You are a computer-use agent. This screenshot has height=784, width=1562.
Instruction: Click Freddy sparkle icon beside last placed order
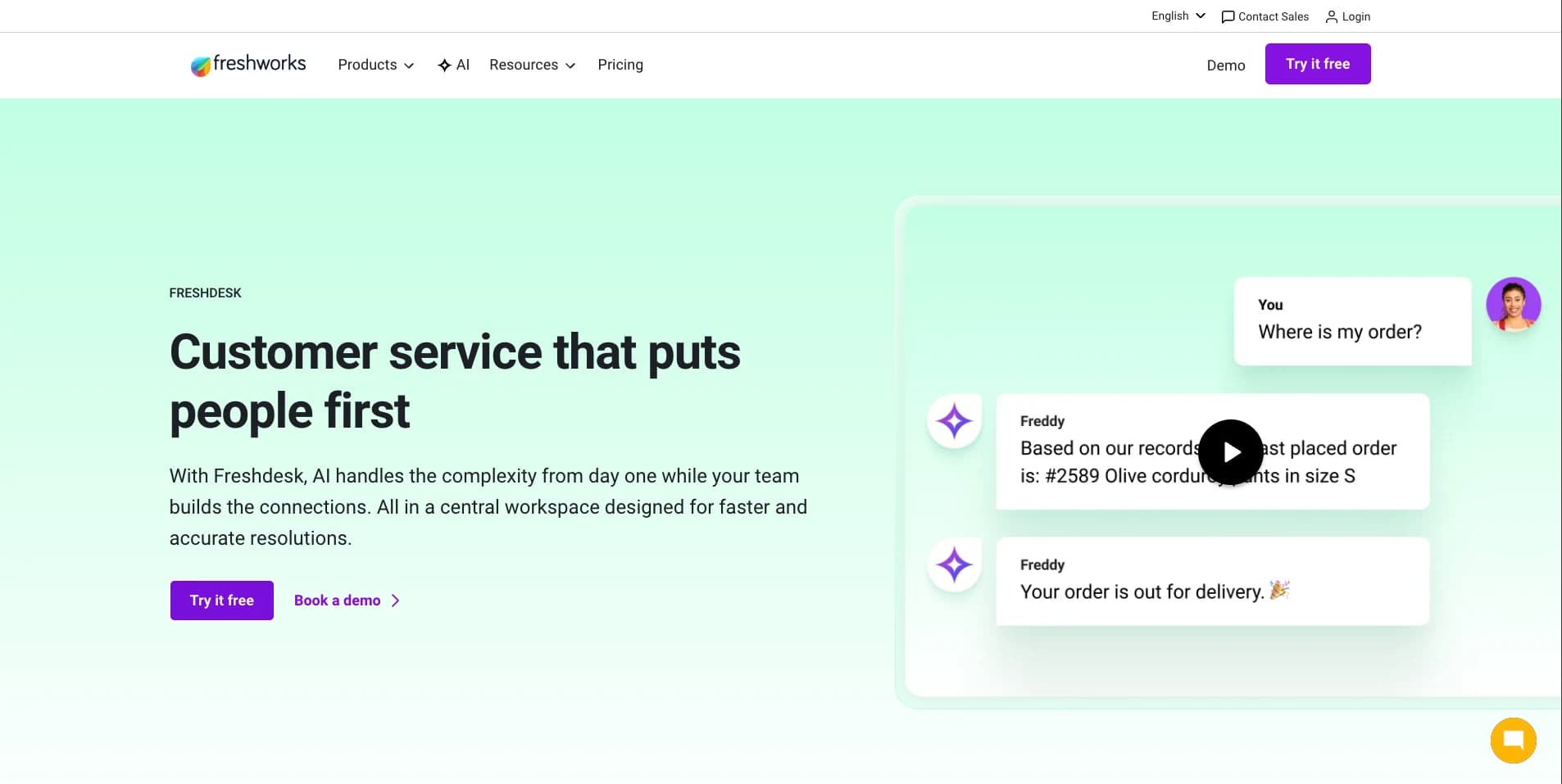pyautogui.click(x=954, y=421)
